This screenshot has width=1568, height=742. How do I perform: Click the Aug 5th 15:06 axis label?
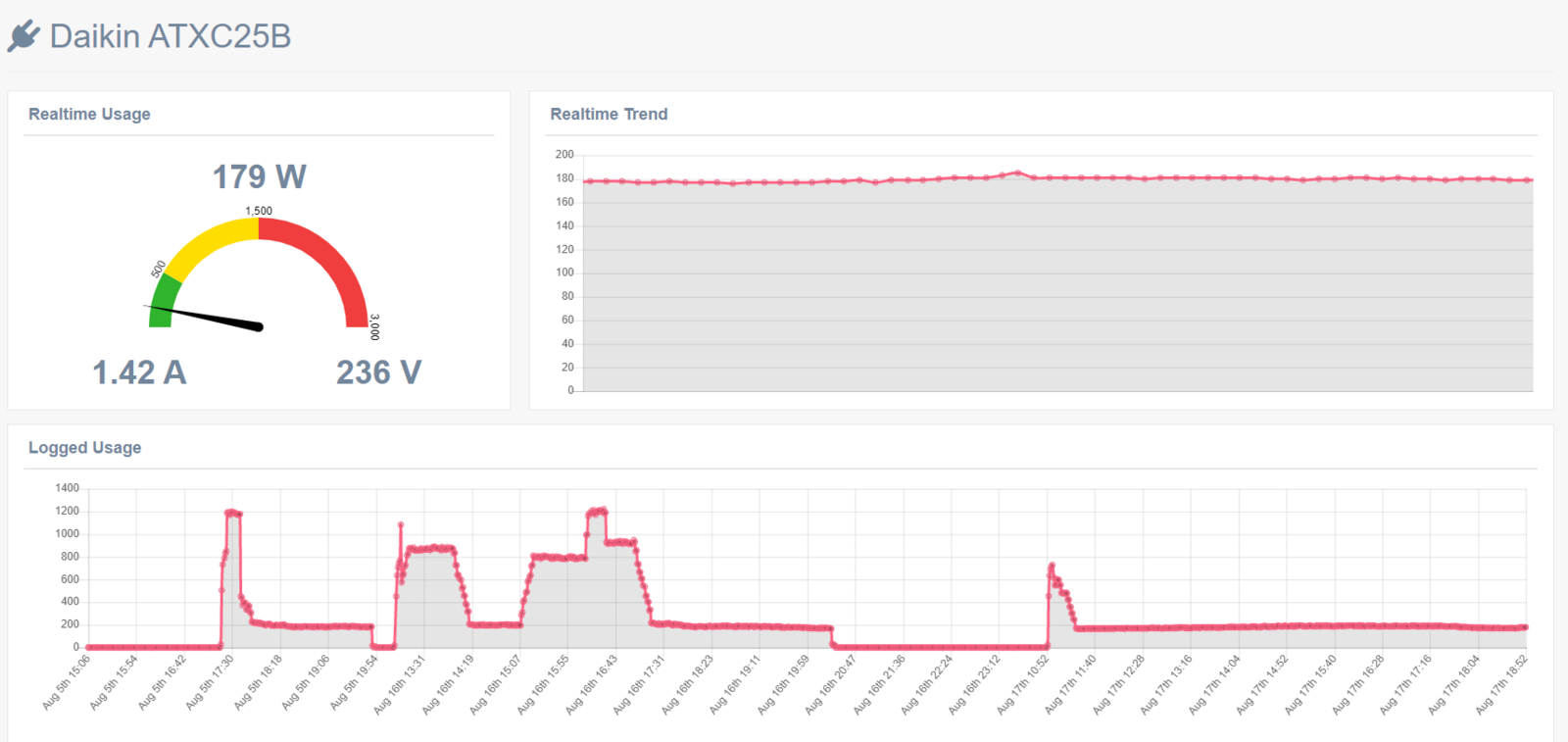click(66, 682)
